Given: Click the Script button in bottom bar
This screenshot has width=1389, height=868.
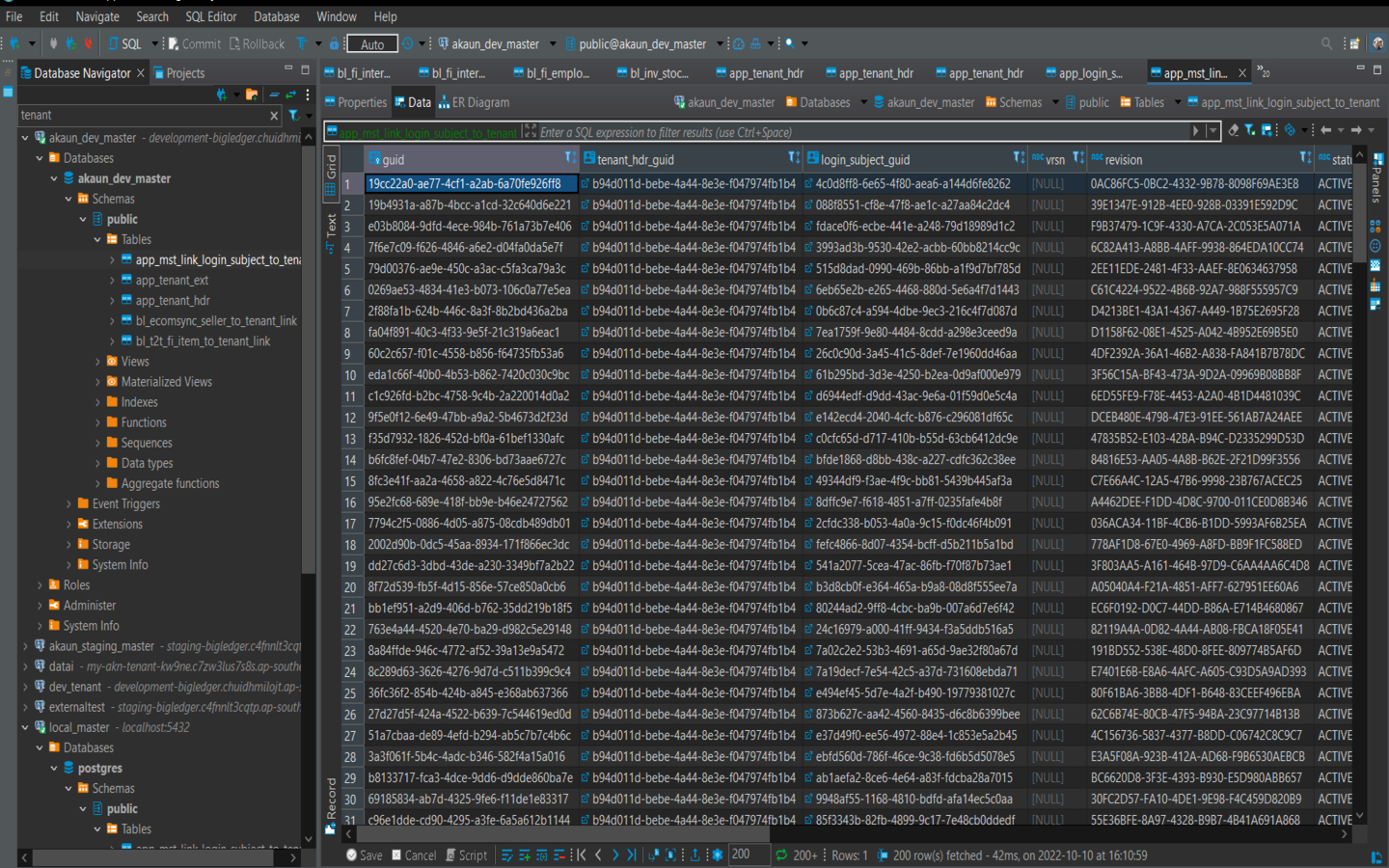Looking at the screenshot, I should [x=466, y=855].
